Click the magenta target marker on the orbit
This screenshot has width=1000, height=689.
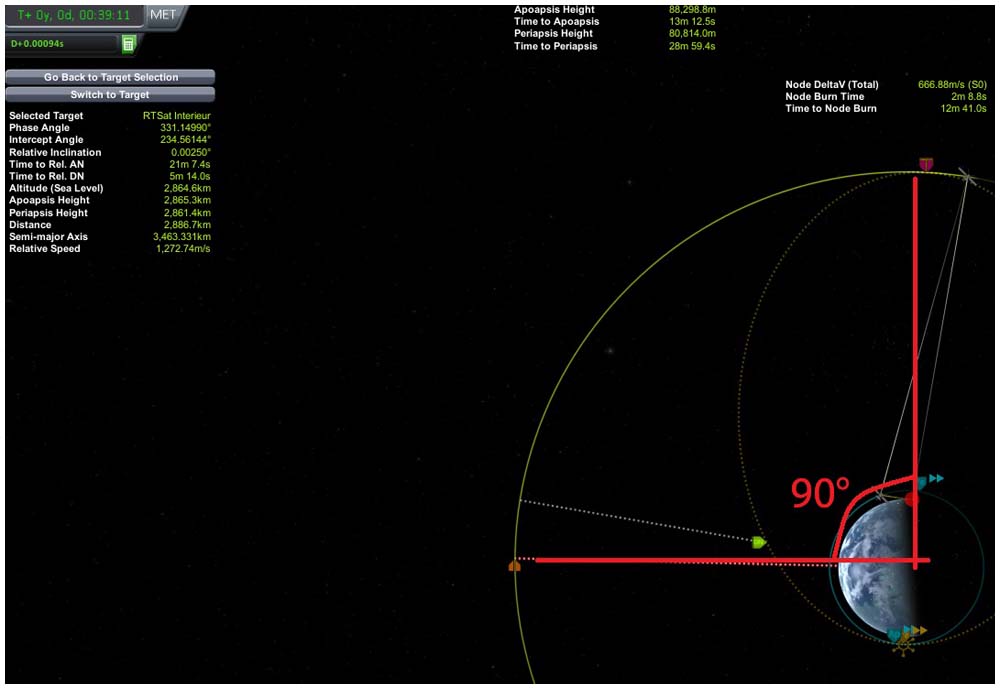coord(926,164)
